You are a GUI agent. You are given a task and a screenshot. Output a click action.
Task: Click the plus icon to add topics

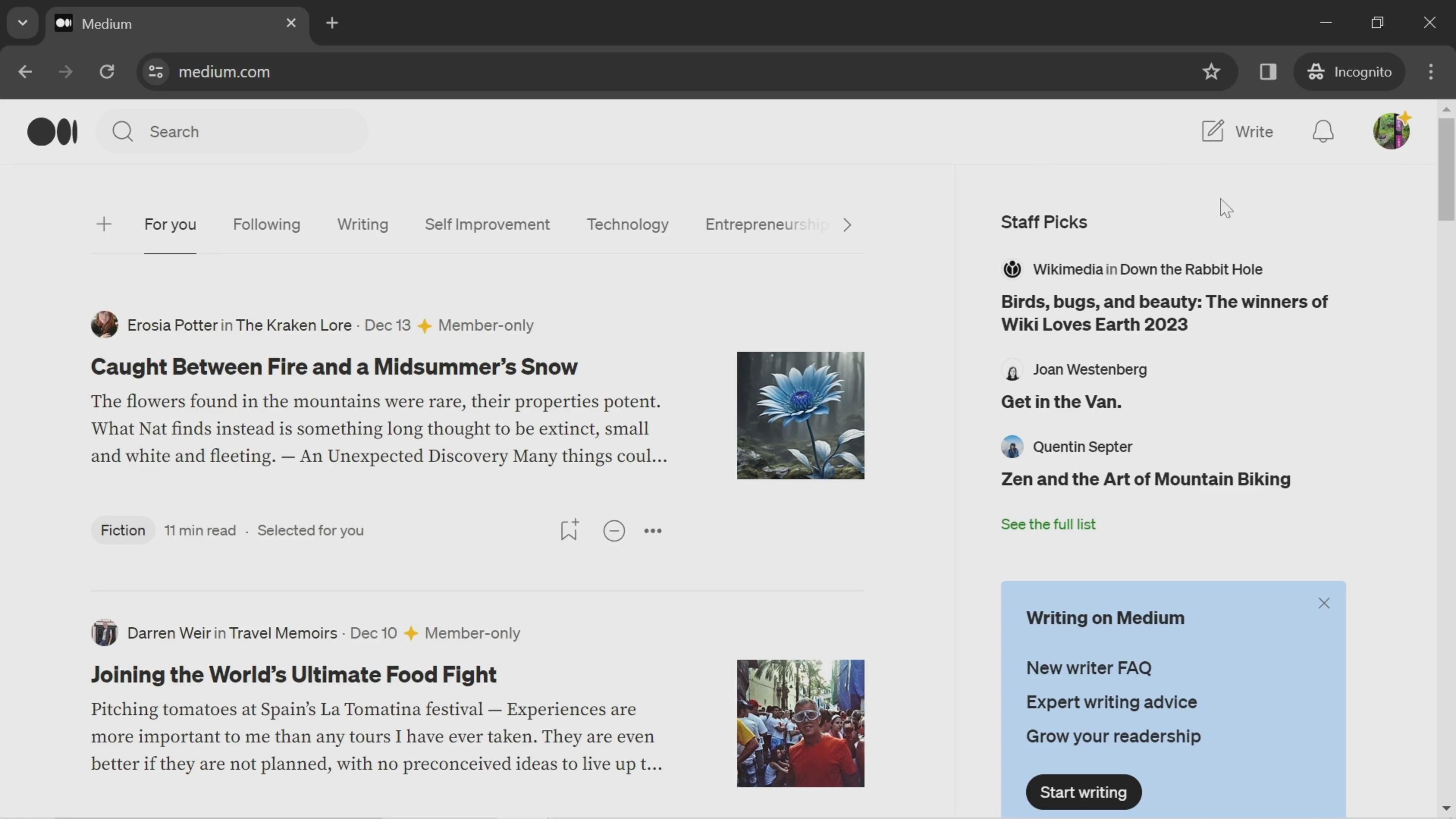tap(104, 224)
